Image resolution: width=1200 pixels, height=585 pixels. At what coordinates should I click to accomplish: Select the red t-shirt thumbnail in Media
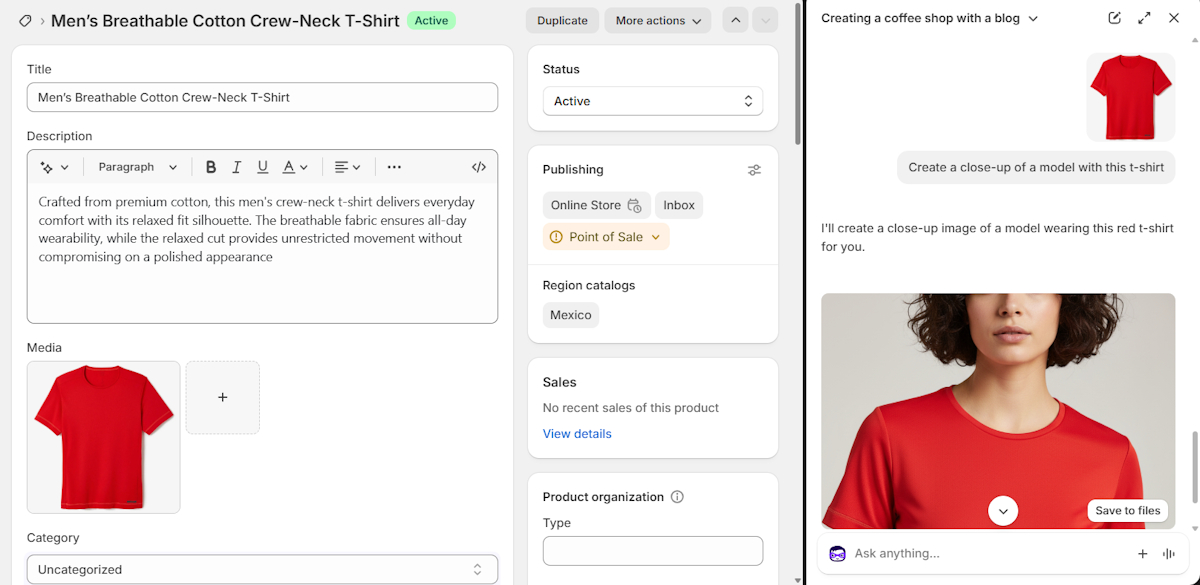(103, 437)
